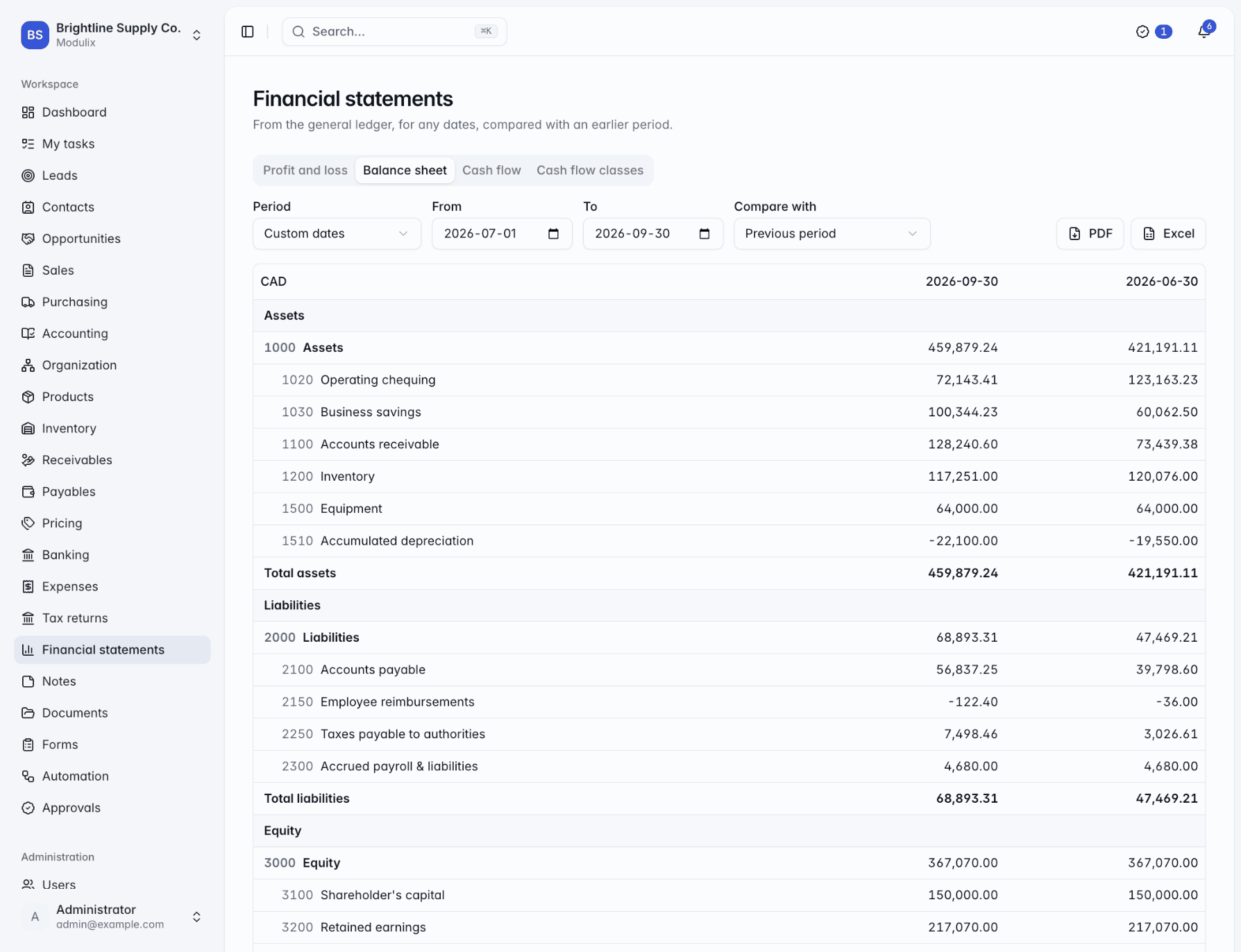Export the statement to Excel
Image resolution: width=1241 pixels, height=952 pixels.
click(1168, 234)
